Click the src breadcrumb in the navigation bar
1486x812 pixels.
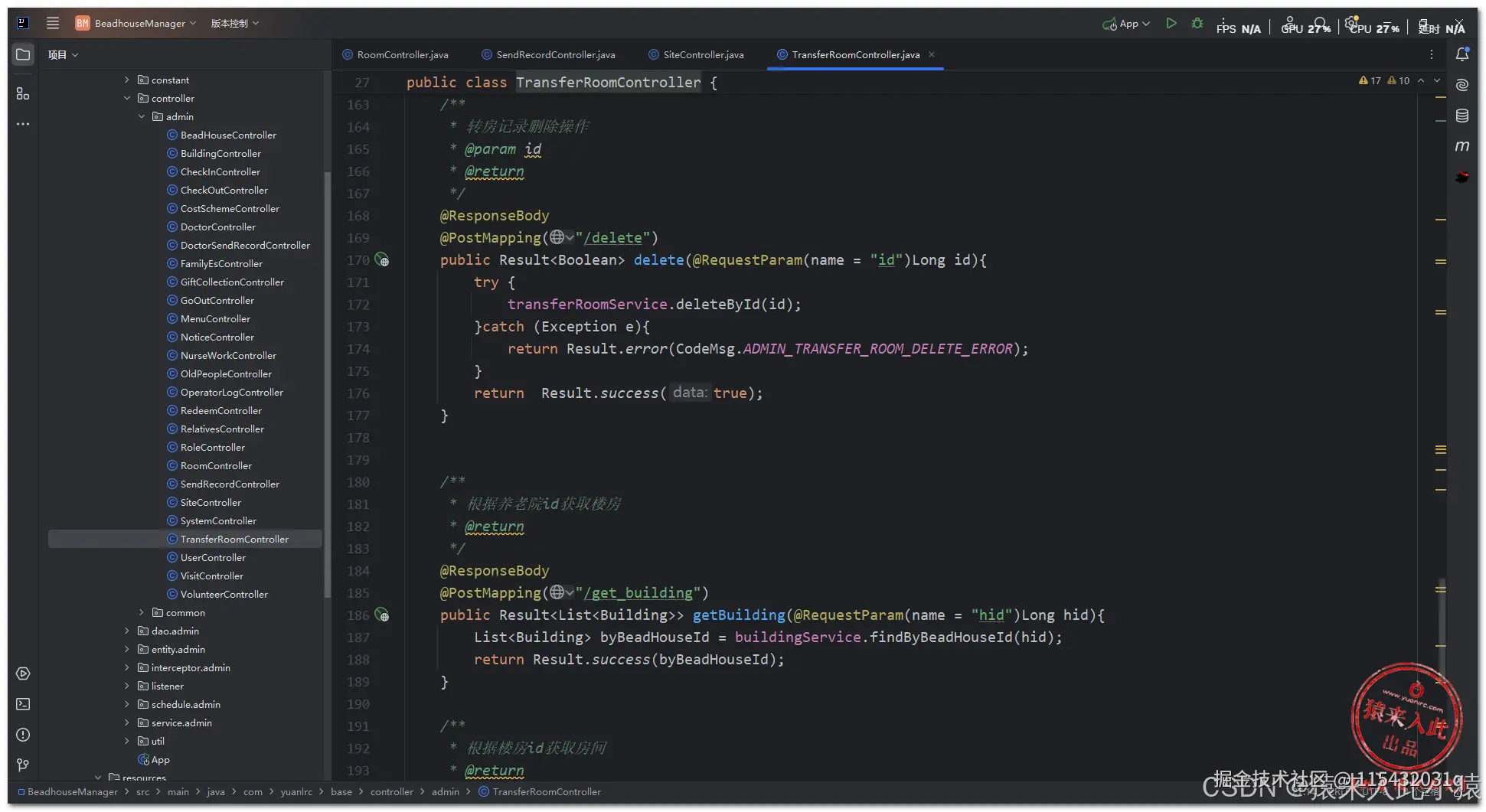(x=142, y=791)
